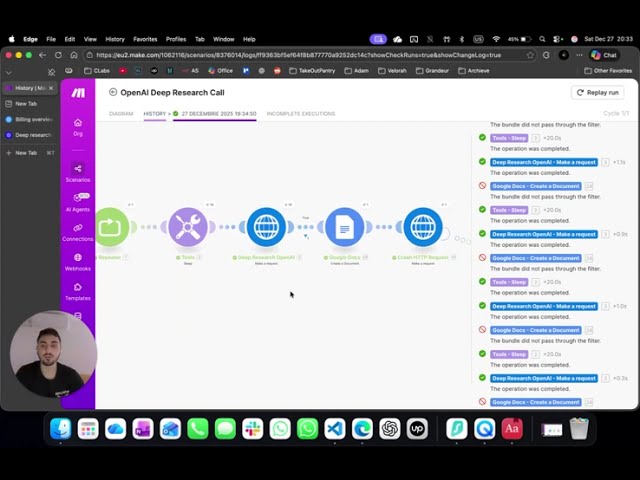Open the Archieve bookmarks folder

click(x=474, y=71)
